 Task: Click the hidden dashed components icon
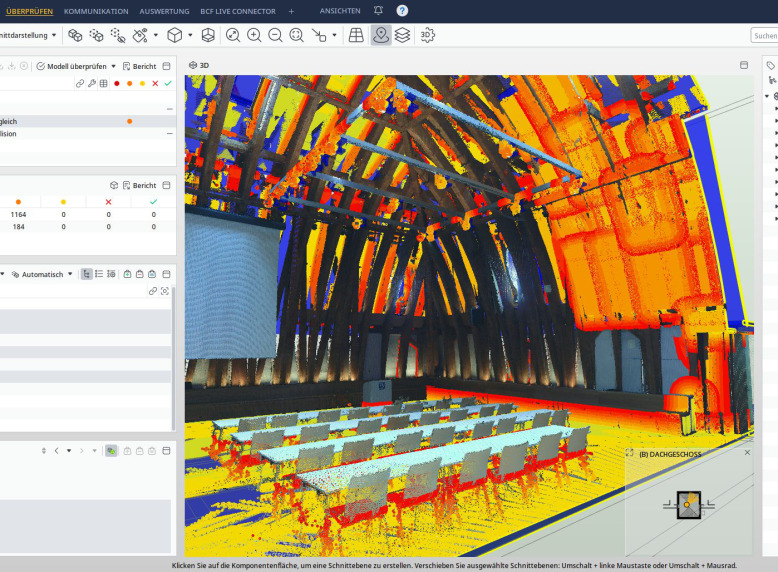pos(118,35)
